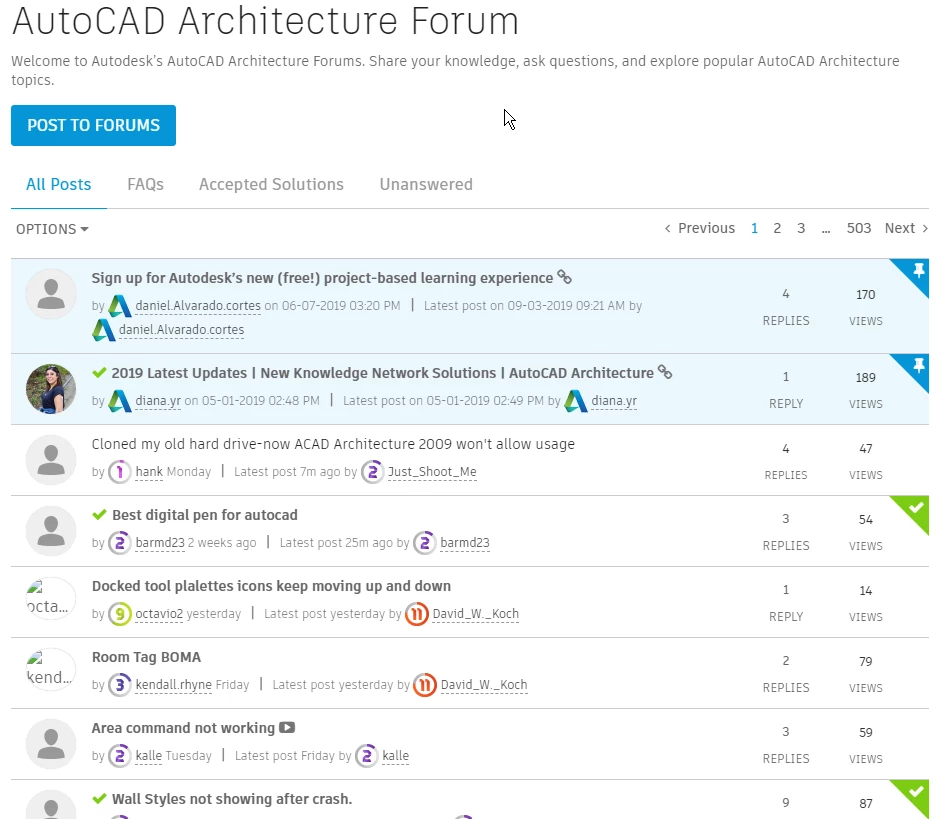The height and width of the screenshot is (819, 946).
Task: Click Autodesk rank icon beside latest poster daniel.Alvarado.cortes
Action: (103, 330)
